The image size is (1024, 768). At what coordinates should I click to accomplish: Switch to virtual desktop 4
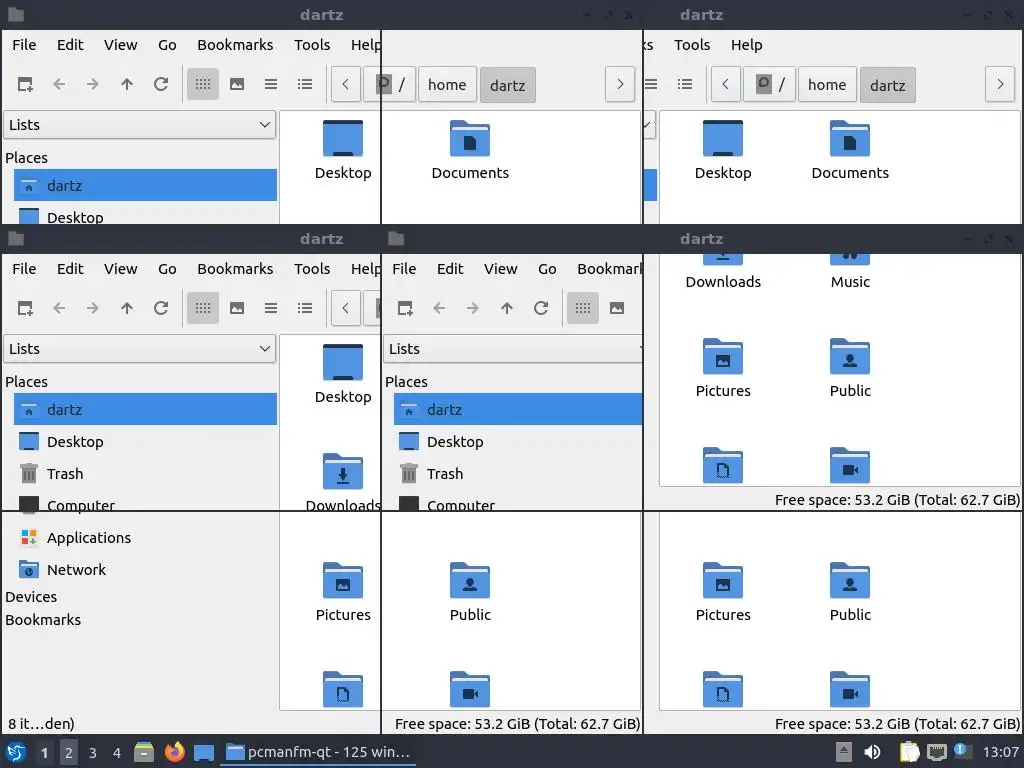coord(117,753)
